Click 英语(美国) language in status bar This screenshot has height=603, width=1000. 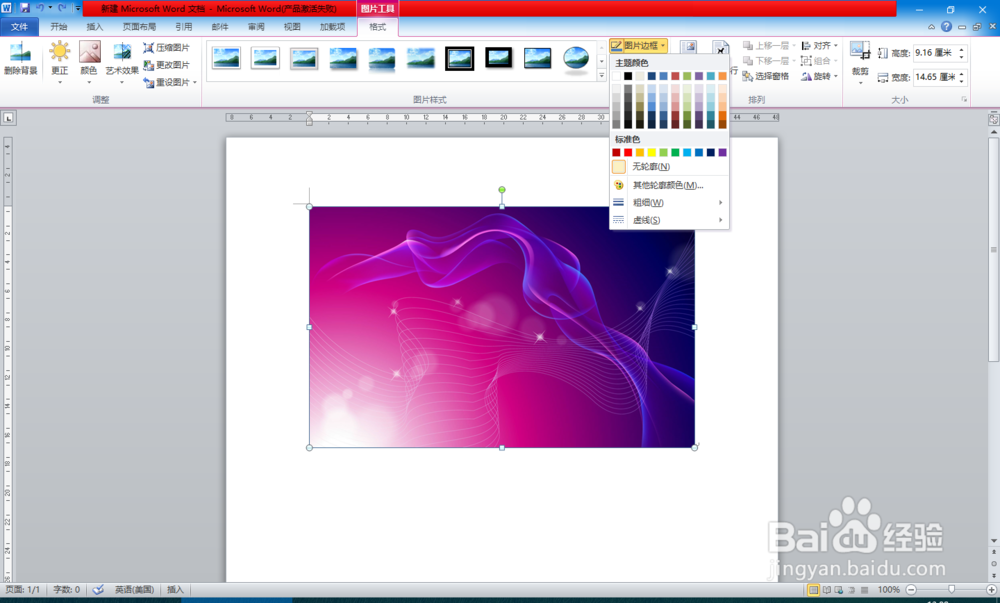click(x=135, y=590)
